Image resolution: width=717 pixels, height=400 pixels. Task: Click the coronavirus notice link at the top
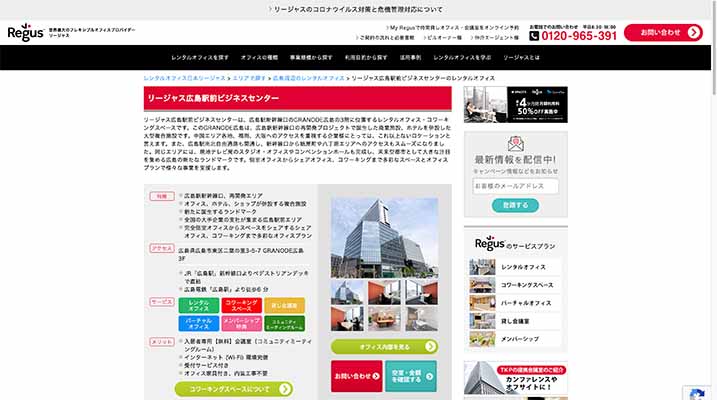(356, 10)
